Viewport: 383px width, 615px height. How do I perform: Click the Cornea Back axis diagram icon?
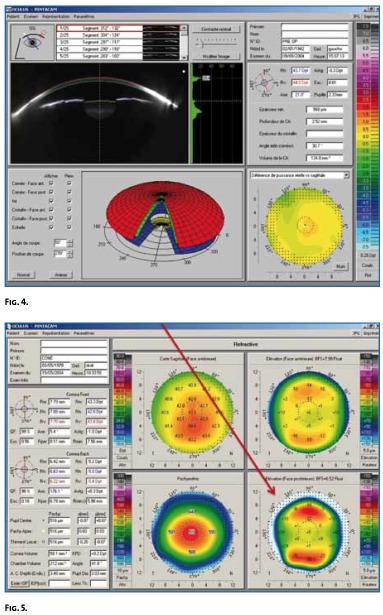click(24, 469)
